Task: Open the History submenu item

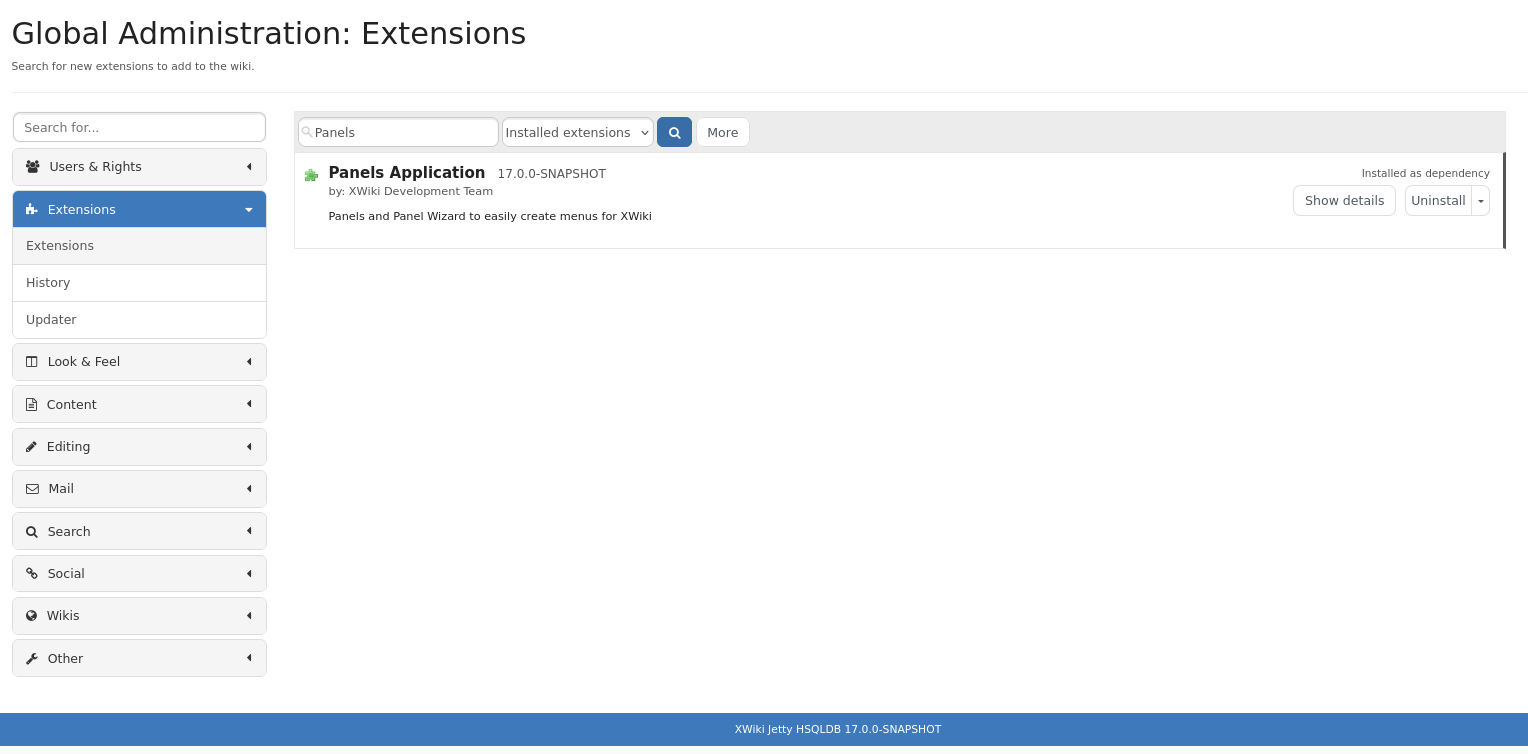Action: (x=139, y=283)
